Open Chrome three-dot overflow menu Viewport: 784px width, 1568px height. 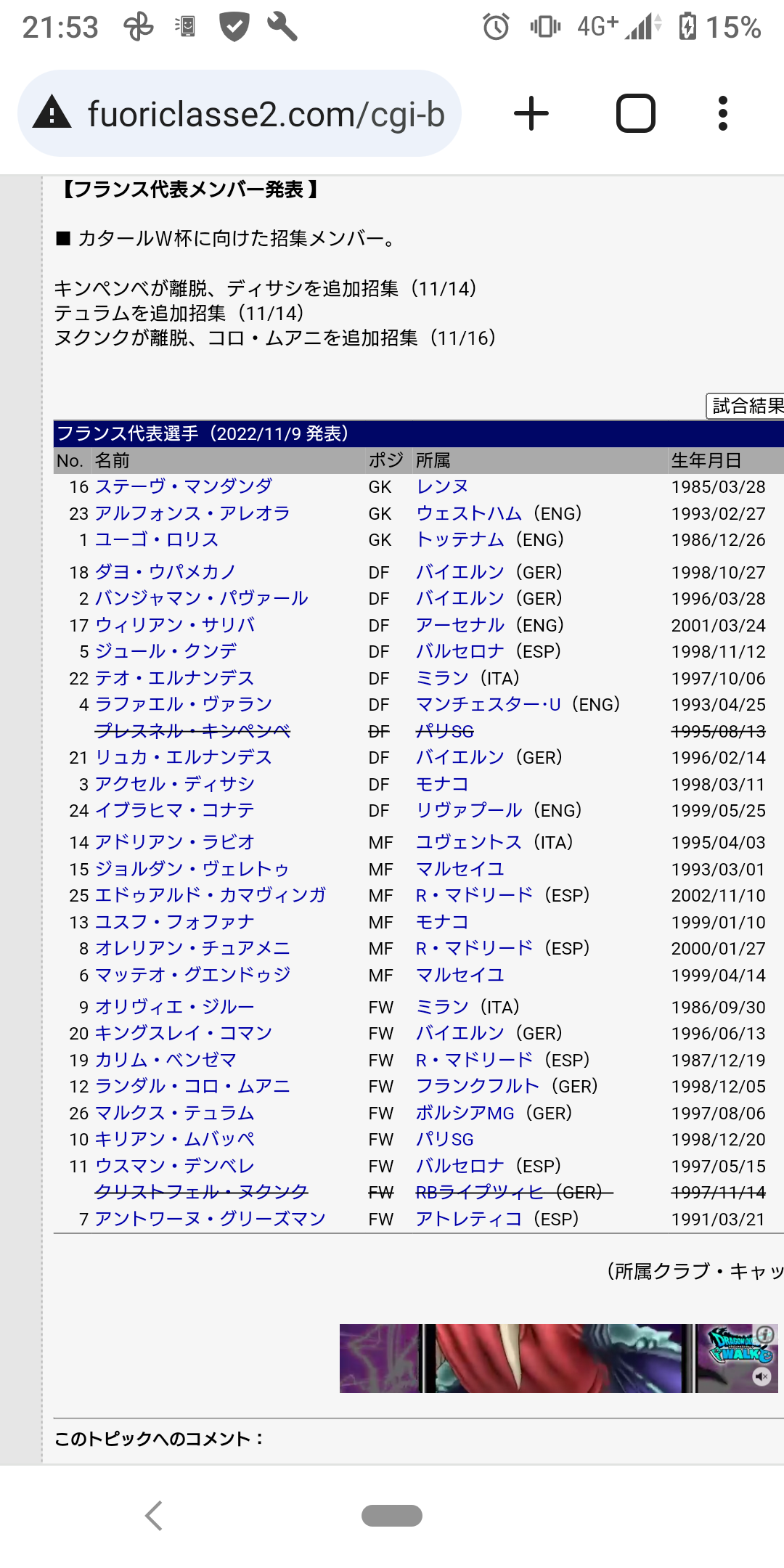click(x=722, y=114)
